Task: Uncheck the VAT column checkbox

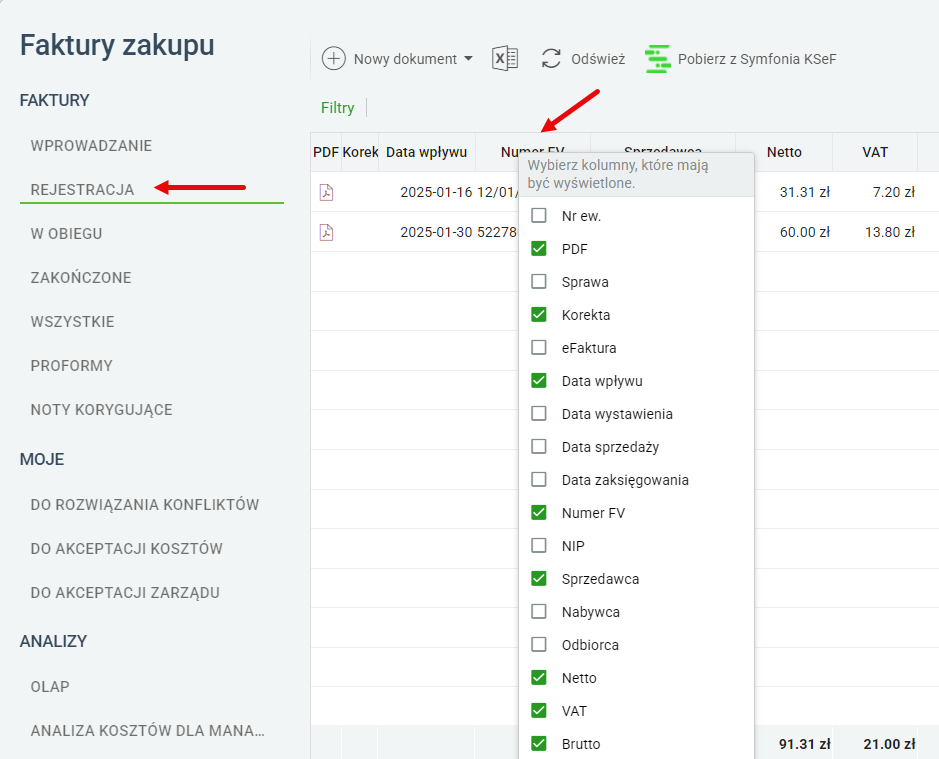Action: [x=539, y=710]
